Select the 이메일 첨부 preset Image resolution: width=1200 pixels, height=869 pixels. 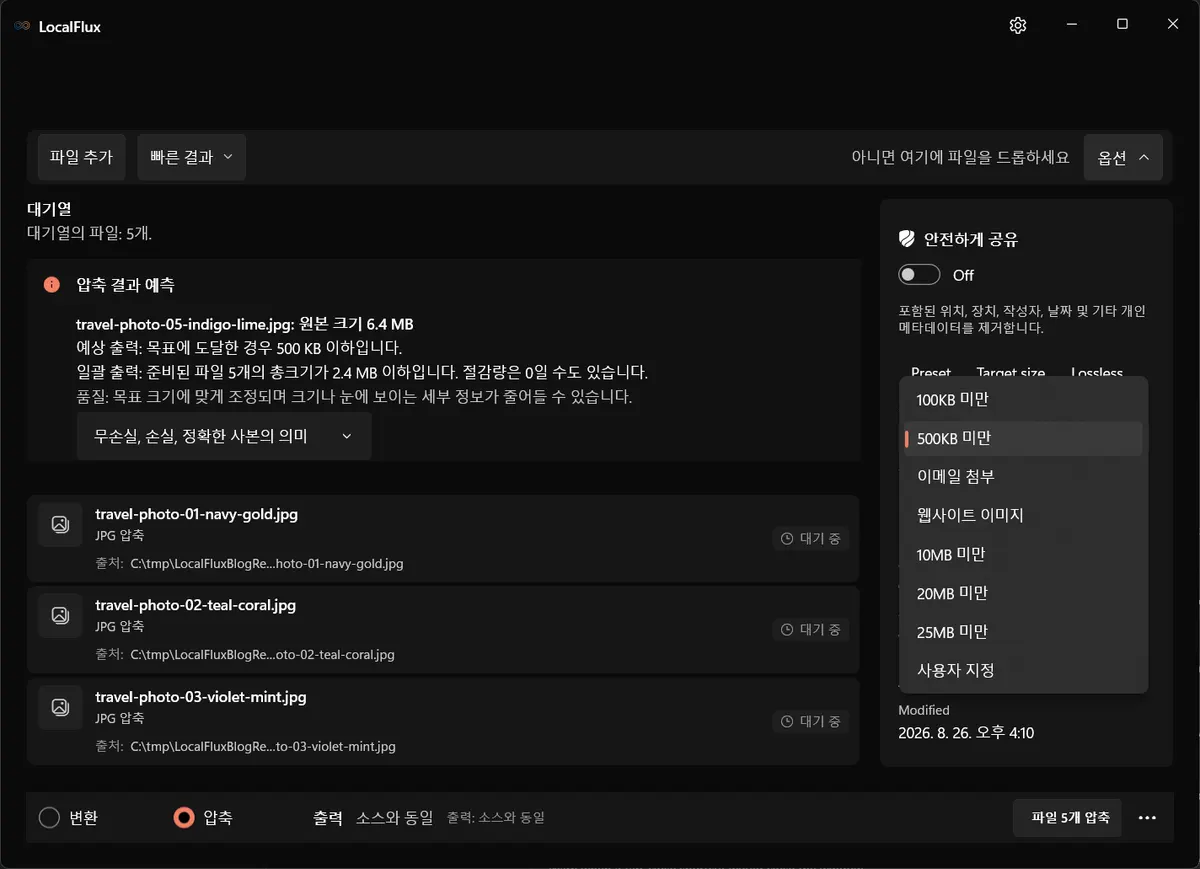tap(1023, 477)
